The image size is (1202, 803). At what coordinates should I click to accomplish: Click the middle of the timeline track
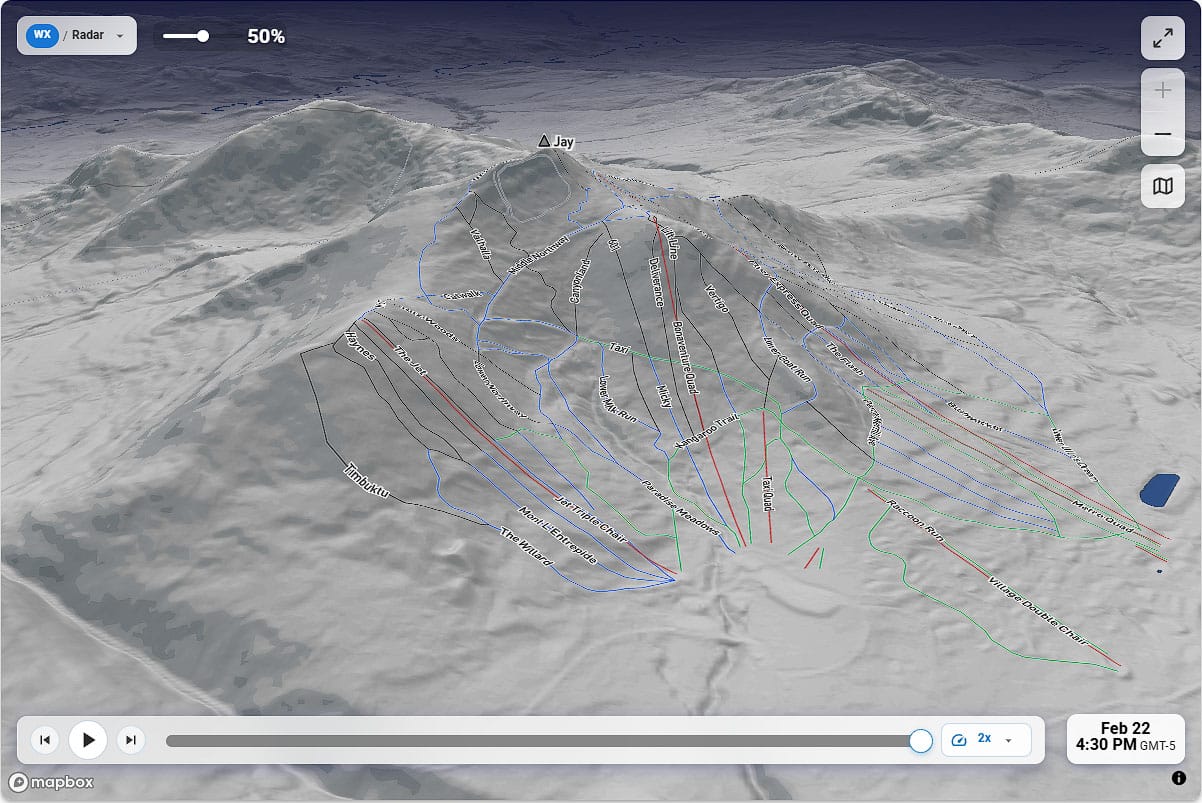tap(543, 741)
